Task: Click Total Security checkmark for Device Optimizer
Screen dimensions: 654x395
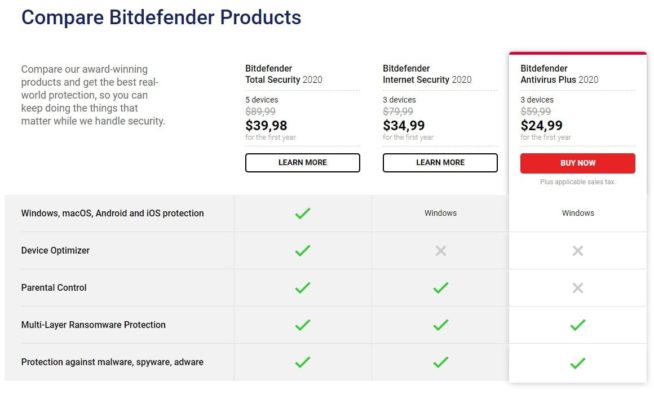Action: [x=303, y=251]
